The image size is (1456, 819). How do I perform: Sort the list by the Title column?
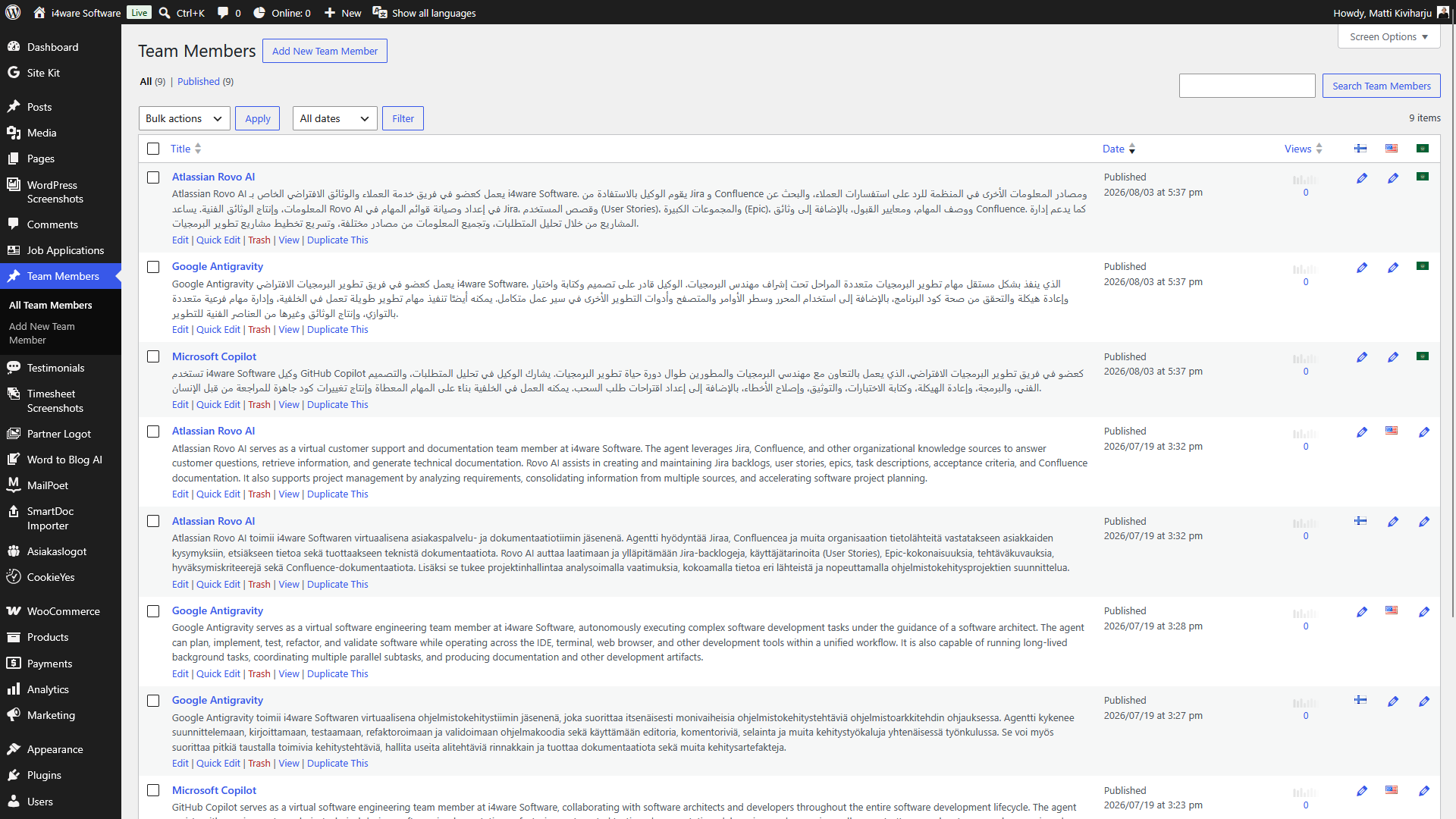186,149
